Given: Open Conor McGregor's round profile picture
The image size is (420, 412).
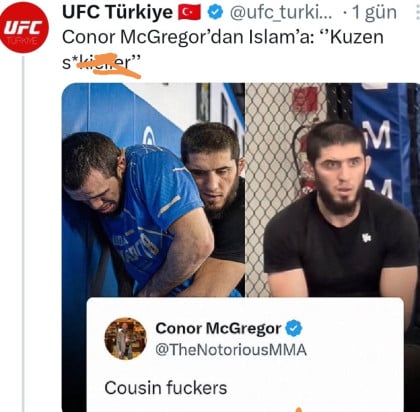Looking at the screenshot, I should pos(126,339).
